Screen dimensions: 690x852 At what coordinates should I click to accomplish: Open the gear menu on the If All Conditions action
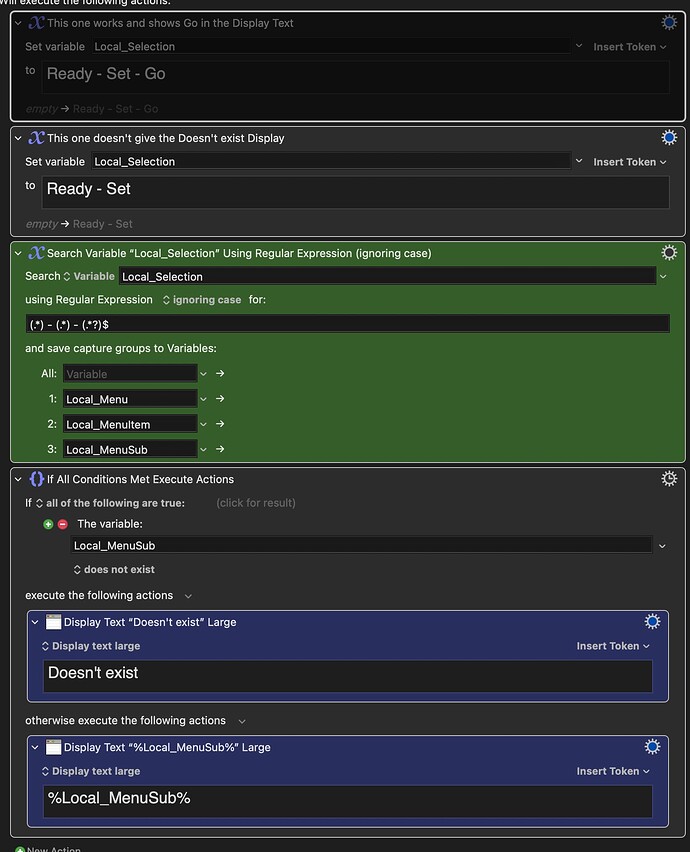[669, 478]
